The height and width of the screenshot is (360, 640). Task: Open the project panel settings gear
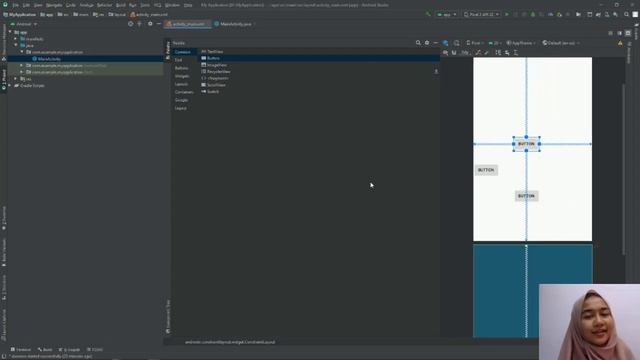(150, 24)
